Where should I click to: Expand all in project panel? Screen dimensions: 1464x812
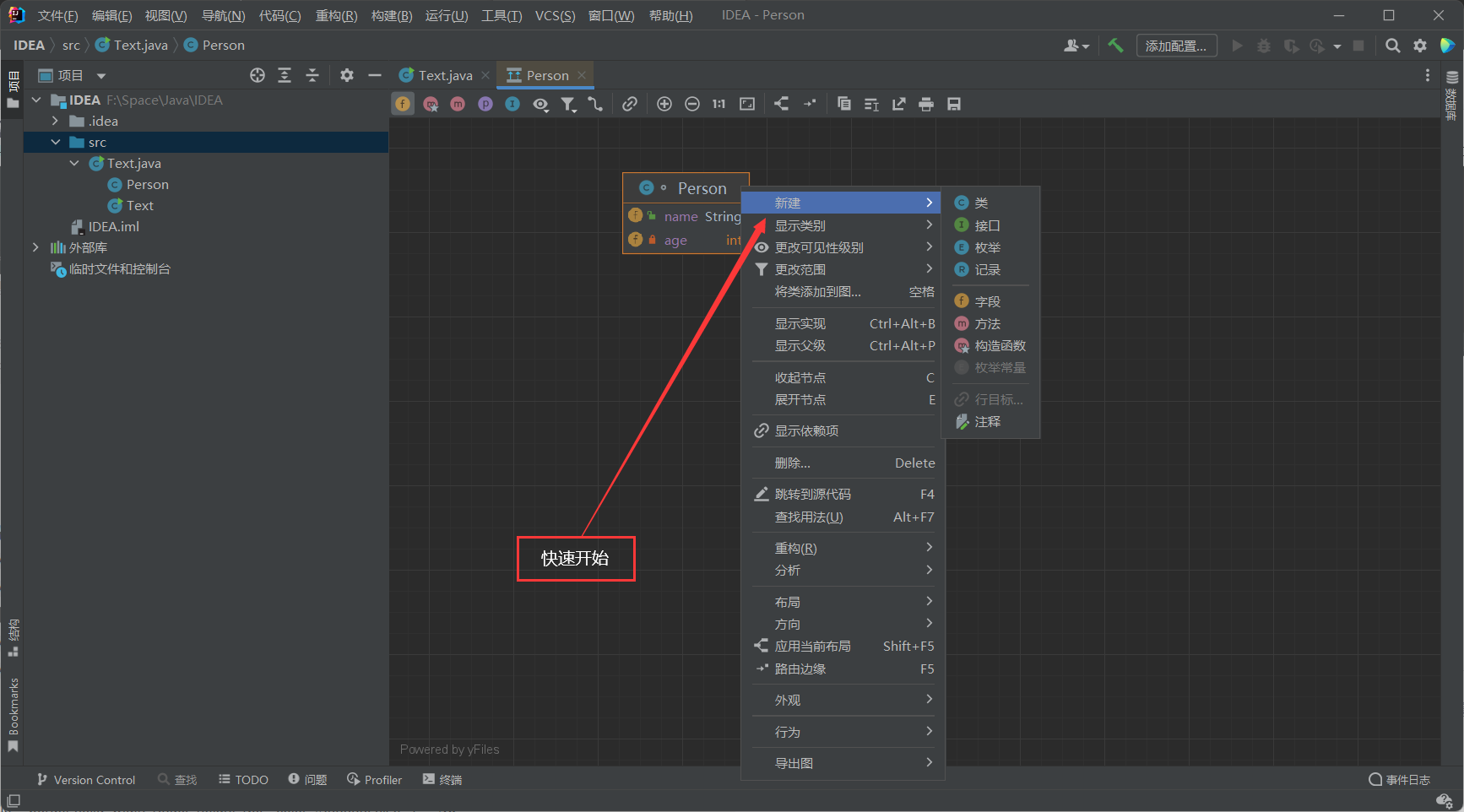(x=285, y=75)
